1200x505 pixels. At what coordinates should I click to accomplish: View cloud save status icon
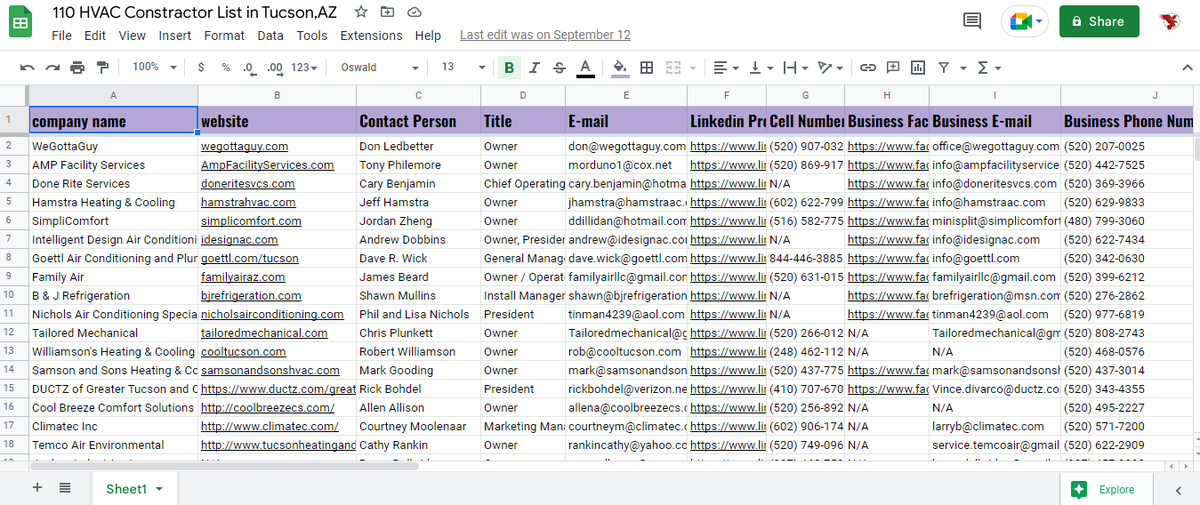click(413, 12)
